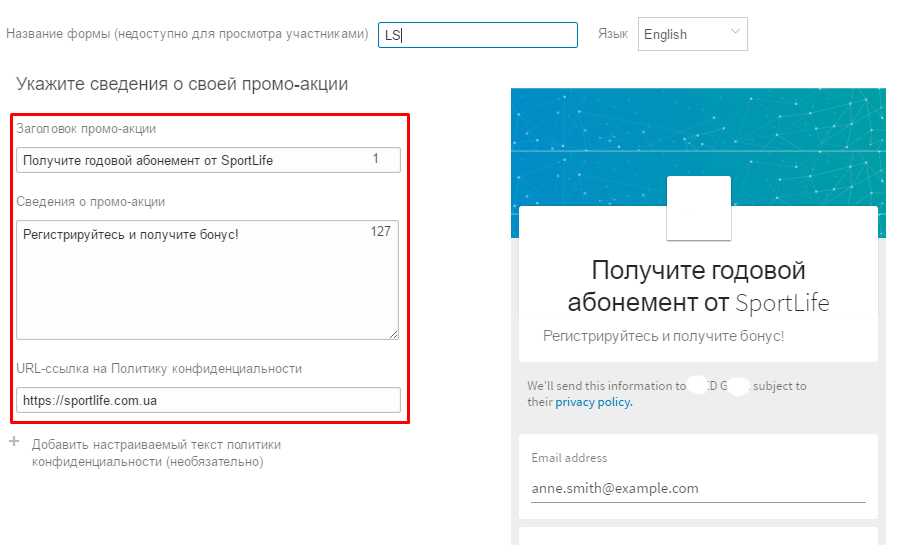
Task: Click the 'URL-ссылка на Политику конфиденциальности' label
Action: (159, 368)
